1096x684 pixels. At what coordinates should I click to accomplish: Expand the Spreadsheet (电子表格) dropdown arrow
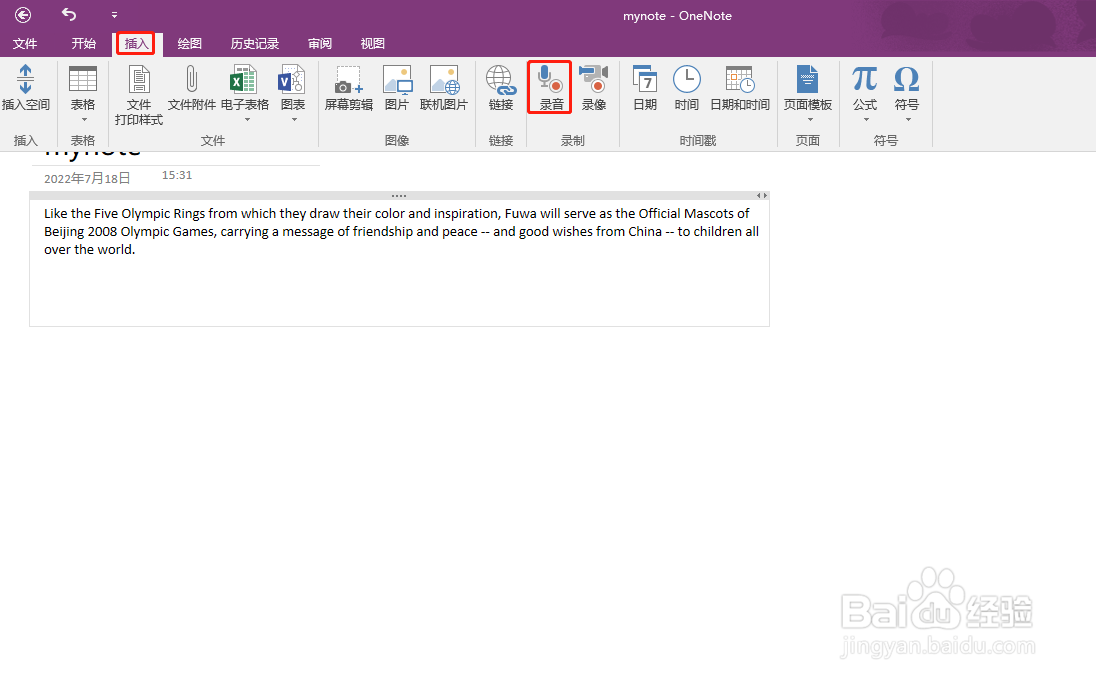tap(247, 120)
